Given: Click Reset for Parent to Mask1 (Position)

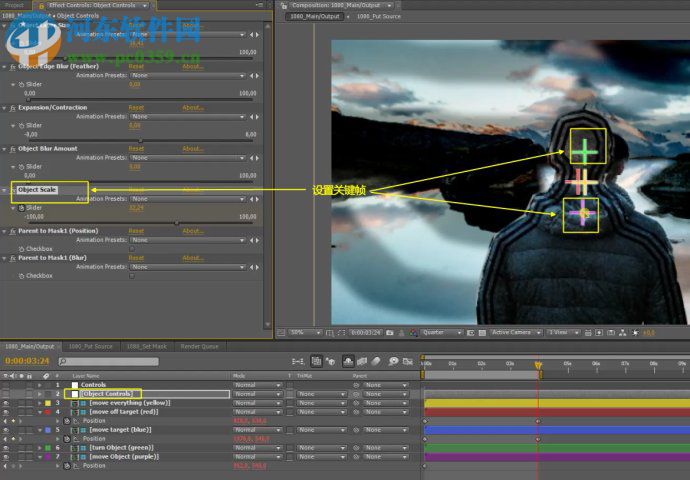Looking at the screenshot, I should [136, 231].
